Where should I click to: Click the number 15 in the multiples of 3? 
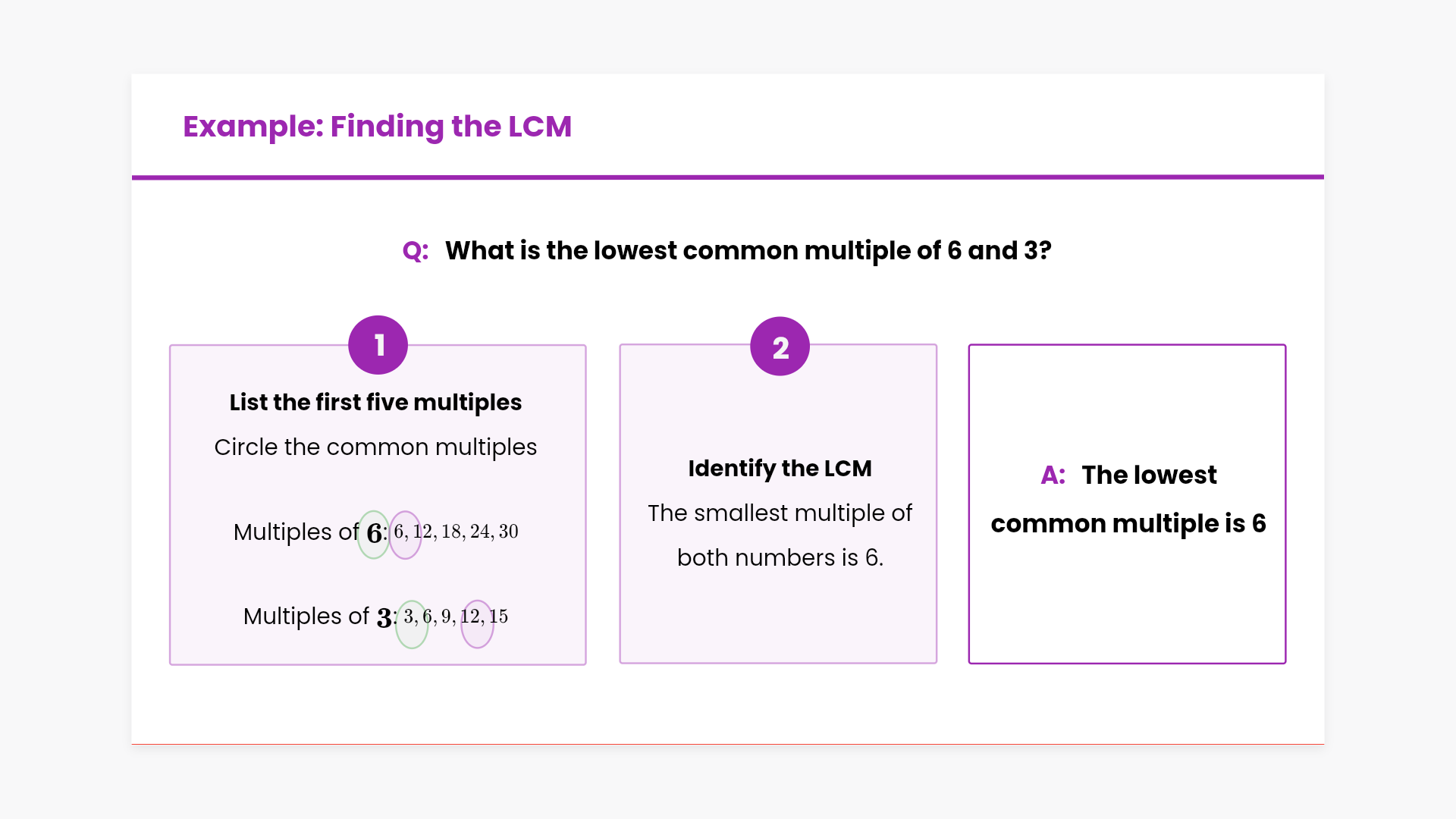pos(498,617)
